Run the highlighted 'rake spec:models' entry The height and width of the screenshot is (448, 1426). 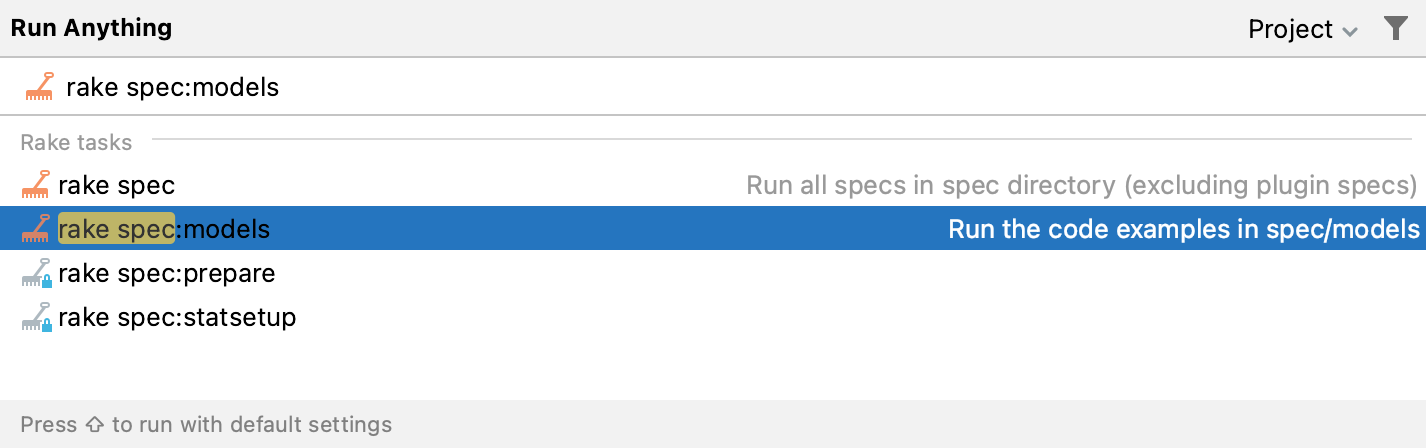(164, 229)
